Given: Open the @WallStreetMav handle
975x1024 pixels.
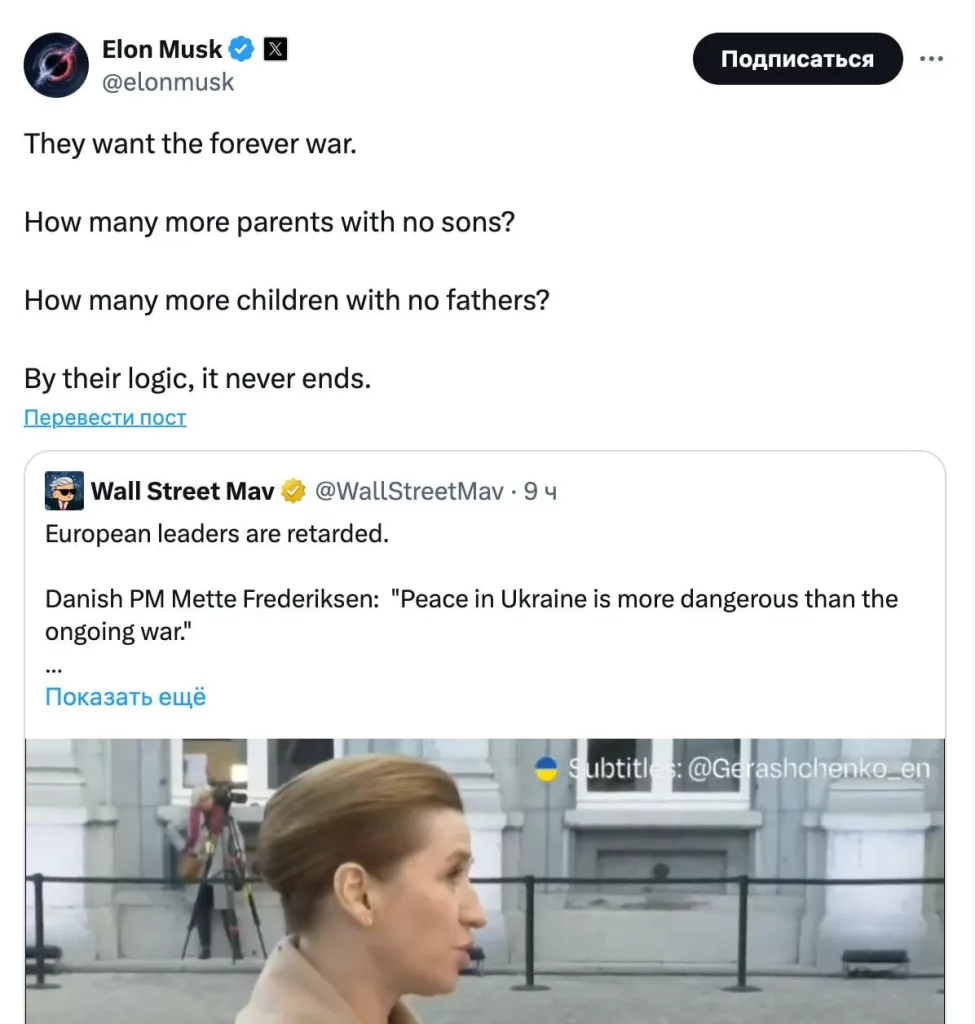Looking at the screenshot, I should pos(409,491).
